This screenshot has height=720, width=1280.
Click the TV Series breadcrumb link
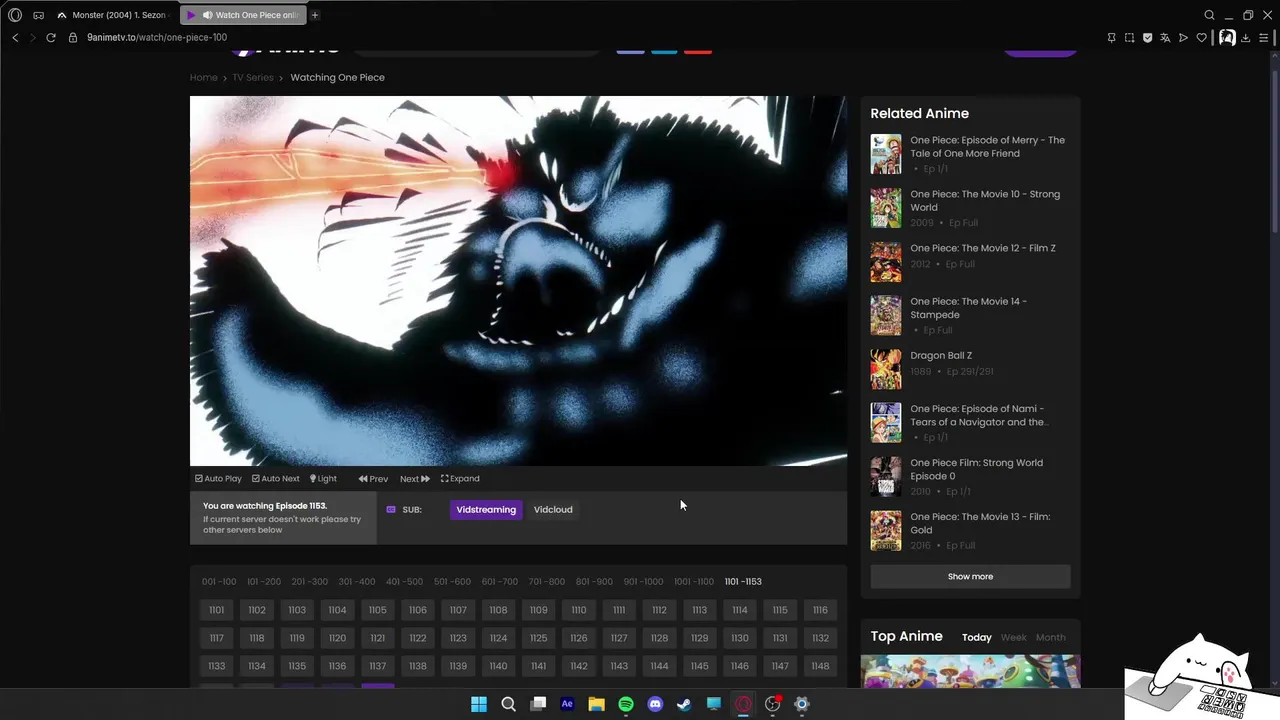[253, 77]
